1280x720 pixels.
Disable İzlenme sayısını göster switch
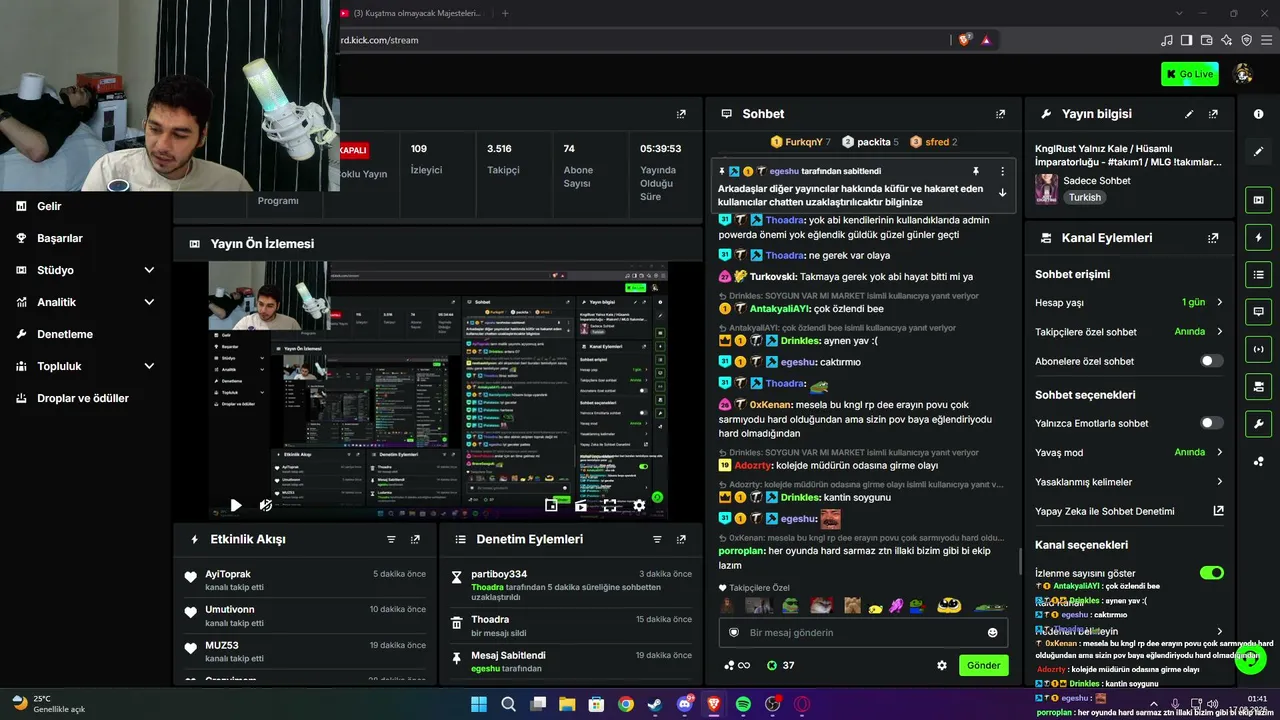tap(1211, 573)
